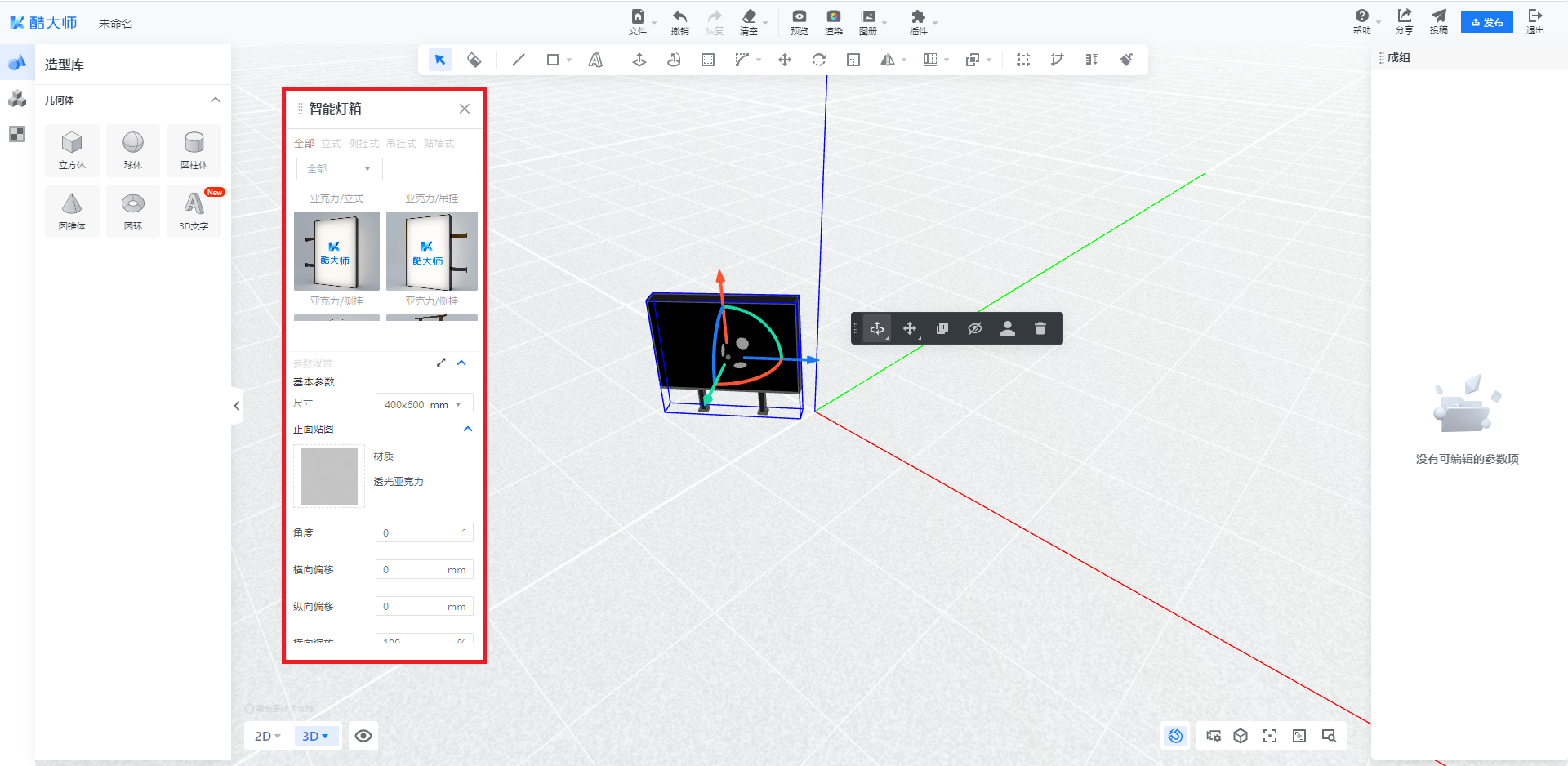Image resolution: width=1568 pixels, height=766 pixels.
Task: Click the clear (清空) eraser icon
Action: click(x=749, y=22)
